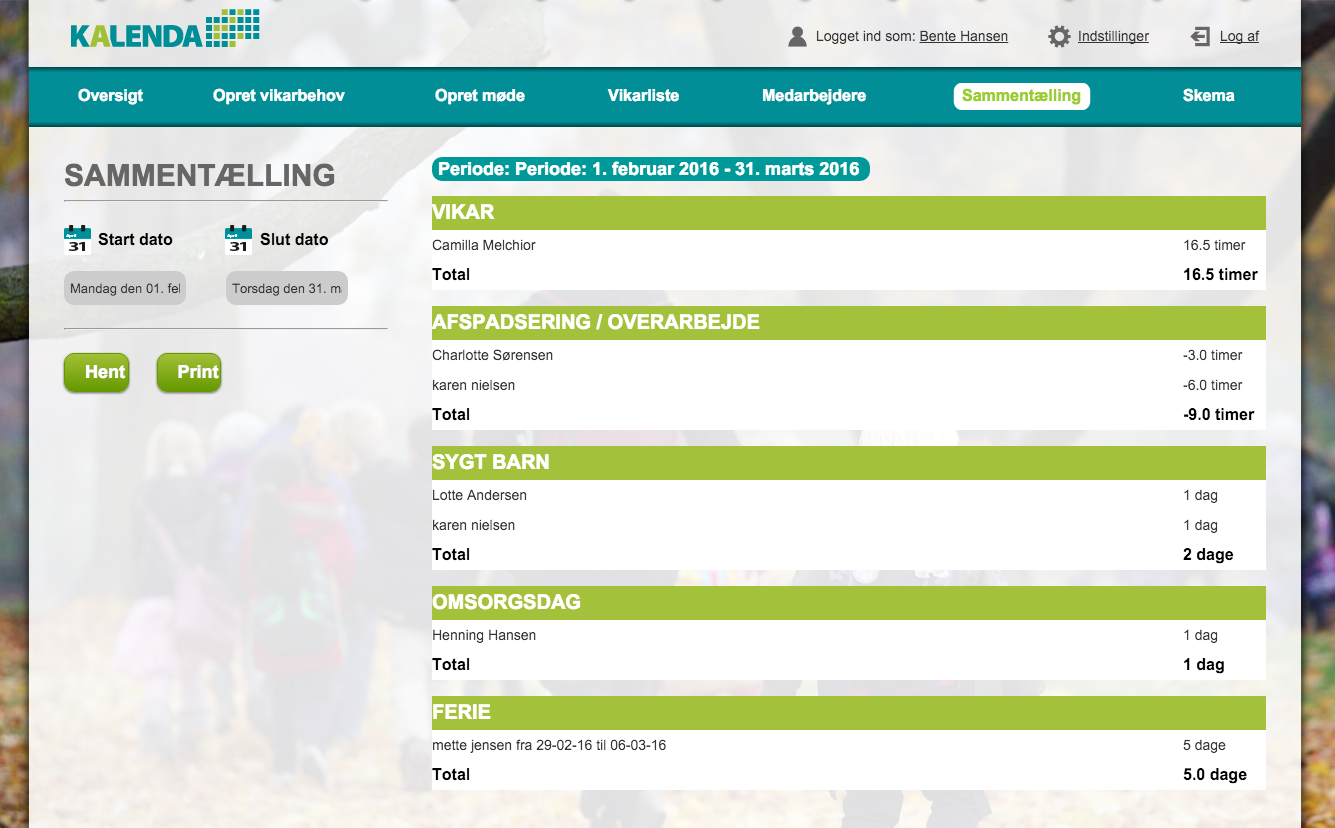Open the Opret vikarbehov tab
The width and height of the screenshot is (1335, 828).
point(279,96)
